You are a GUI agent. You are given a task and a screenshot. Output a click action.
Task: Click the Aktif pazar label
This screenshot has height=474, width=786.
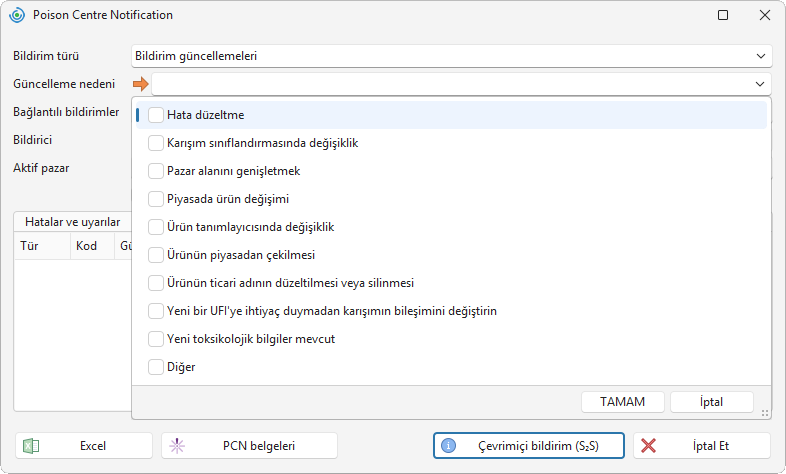click(x=41, y=168)
